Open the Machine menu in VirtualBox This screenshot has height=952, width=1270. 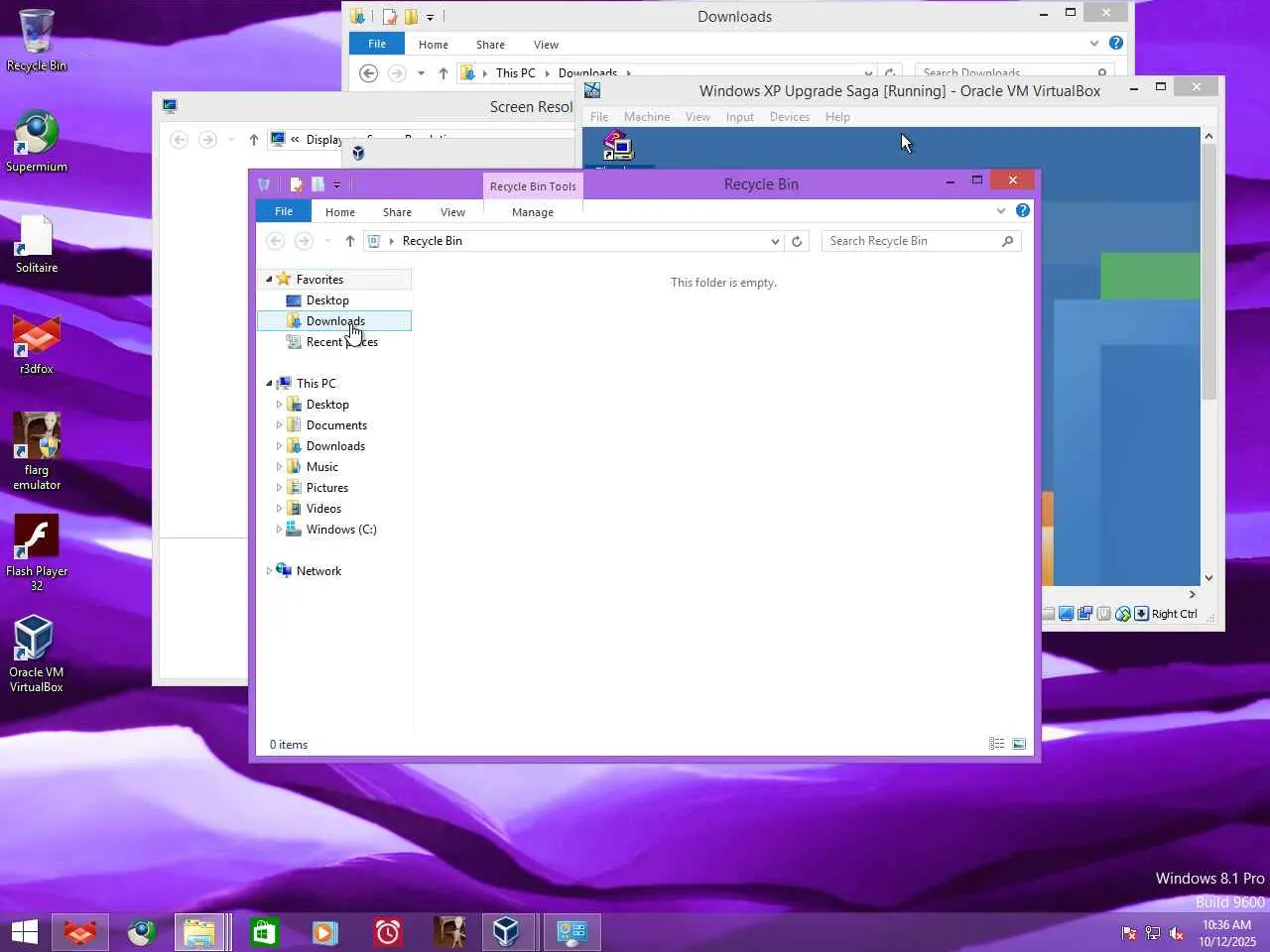[x=647, y=117]
